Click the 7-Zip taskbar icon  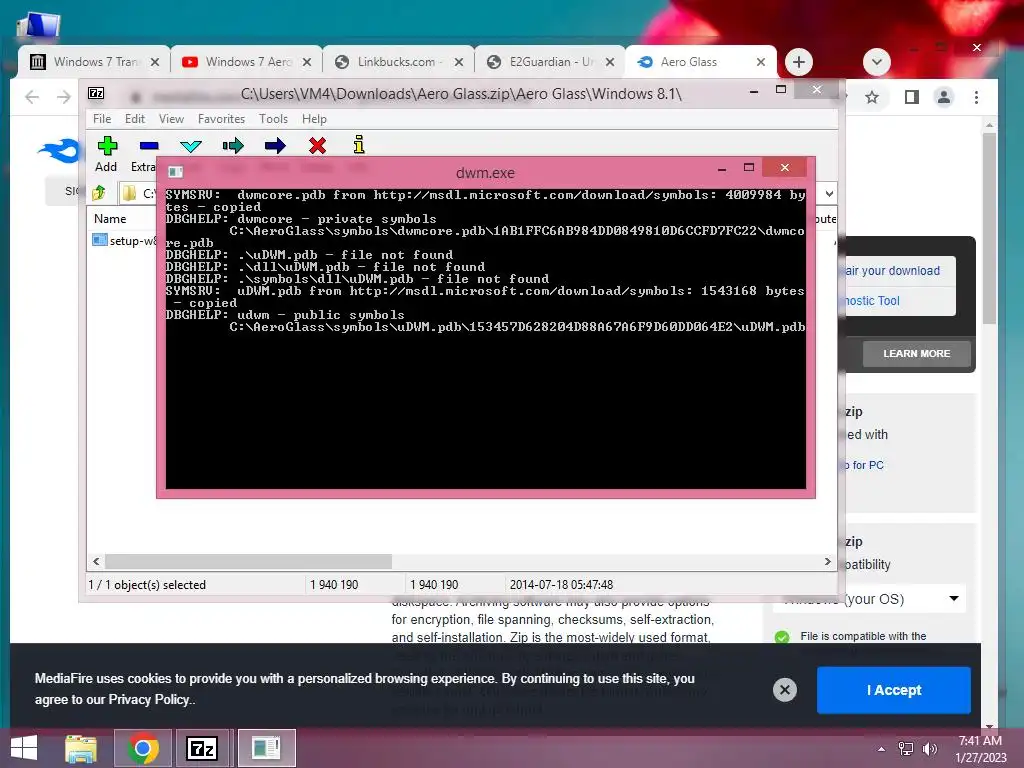[x=202, y=748]
